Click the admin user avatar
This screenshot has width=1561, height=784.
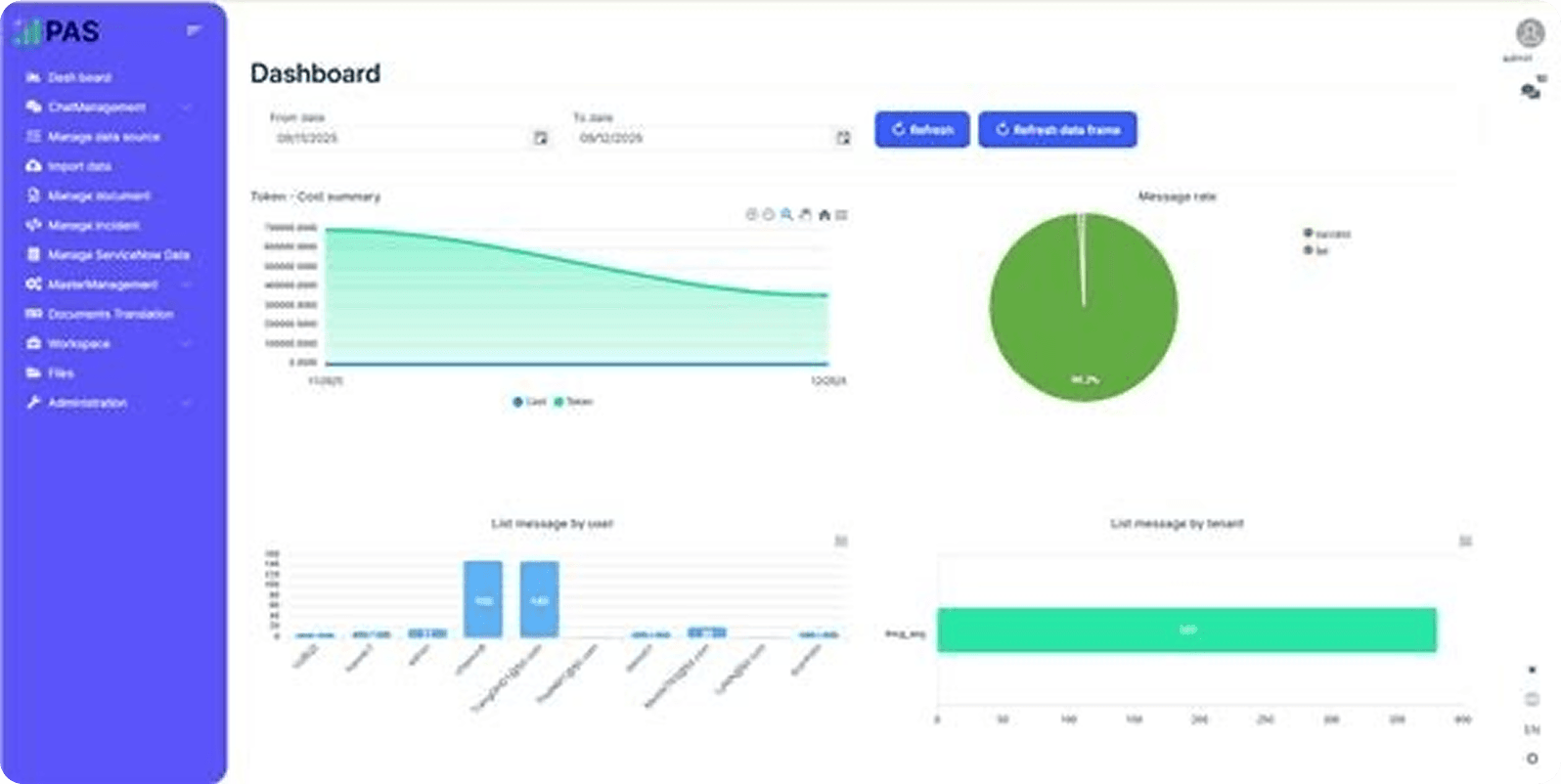click(x=1530, y=33)
